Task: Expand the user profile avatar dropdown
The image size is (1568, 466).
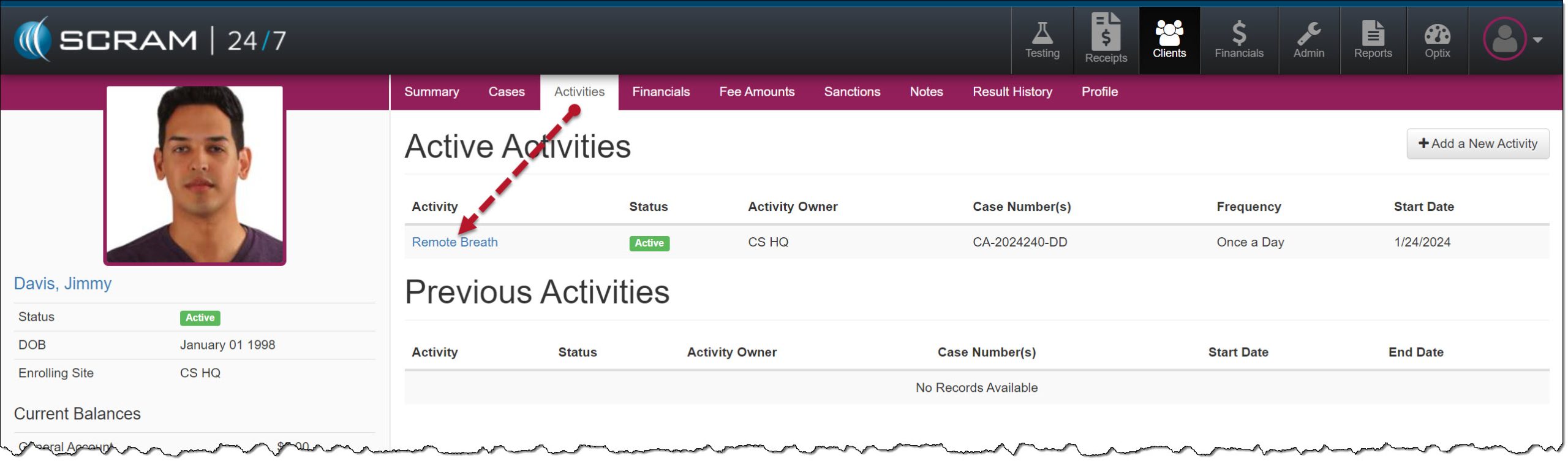Action: click(1512, 39)
